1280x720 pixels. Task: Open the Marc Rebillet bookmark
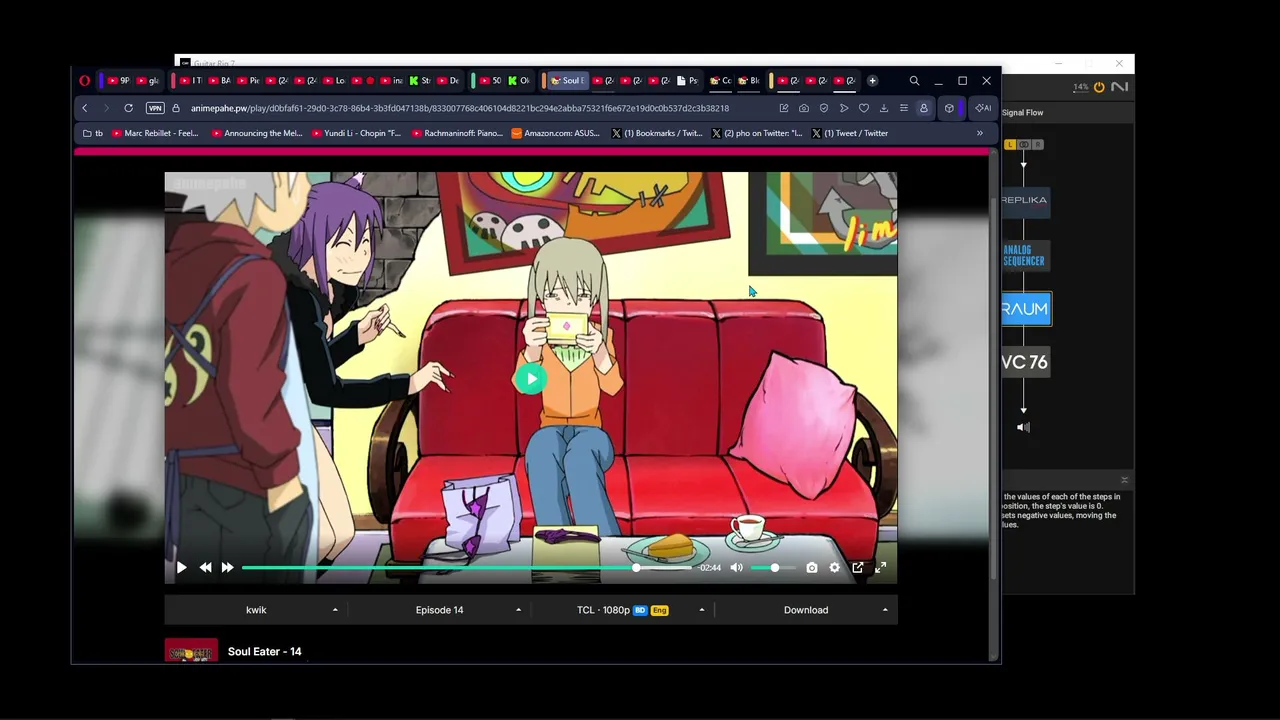[x=155, y=133]
